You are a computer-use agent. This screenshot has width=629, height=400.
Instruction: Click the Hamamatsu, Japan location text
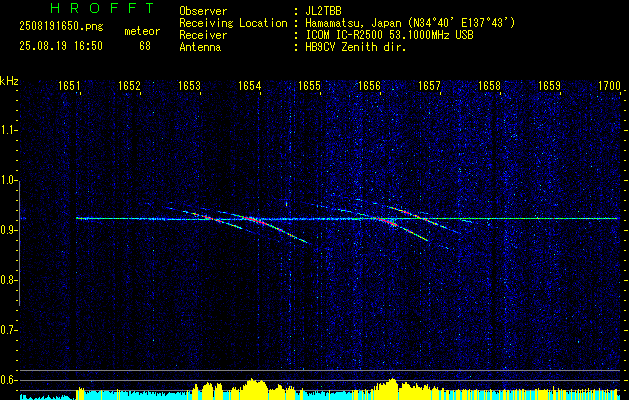(x=410, y=23)
